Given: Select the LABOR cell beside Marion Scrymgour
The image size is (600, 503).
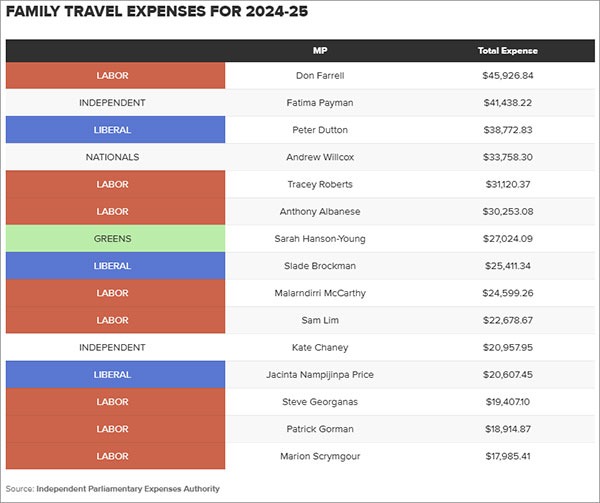Looking at the screenshot, I should [113, 457].
